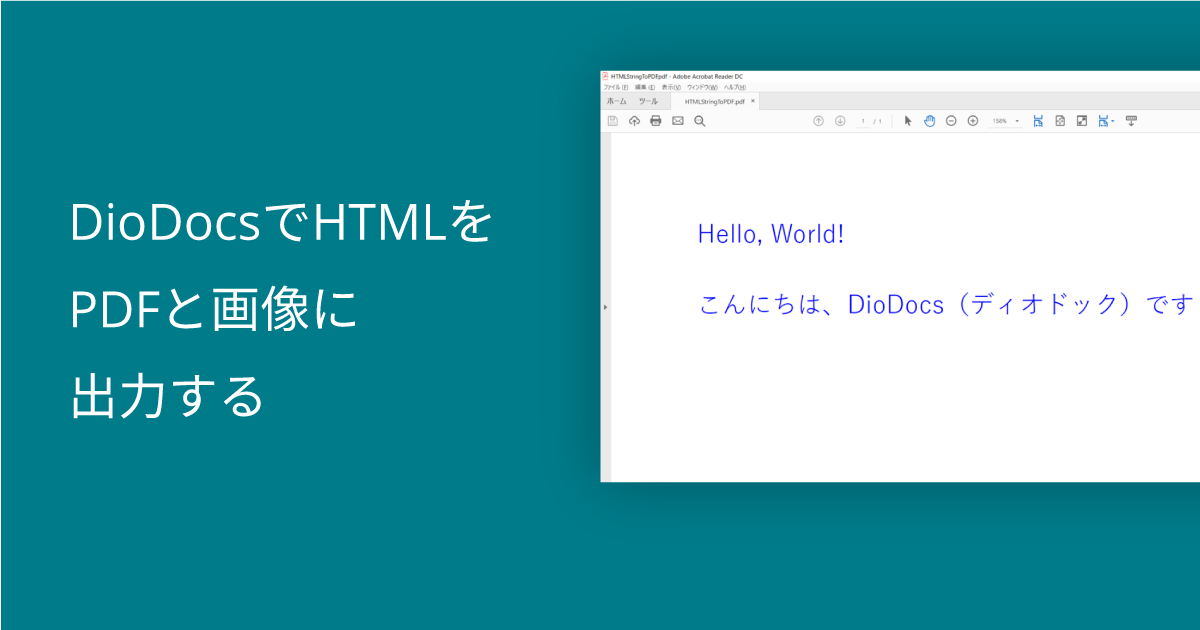Navigate to previous page arrow
Screen dimensions: 1200x630
(x=818, y=121)
